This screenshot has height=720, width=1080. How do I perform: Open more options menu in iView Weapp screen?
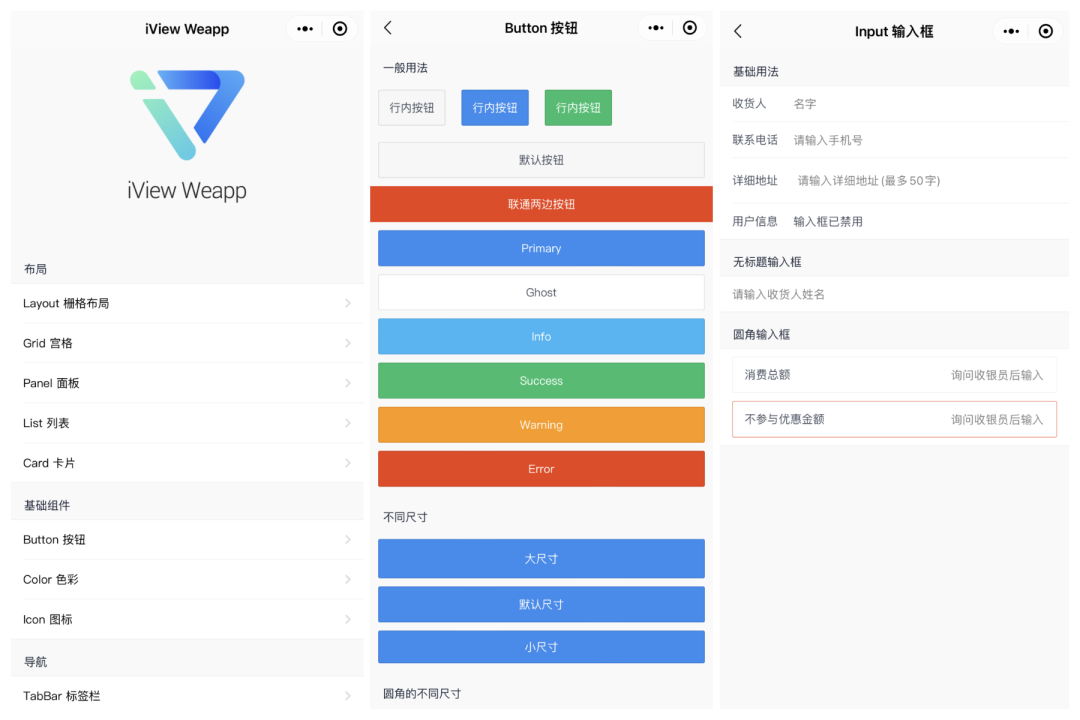(305, 29)
